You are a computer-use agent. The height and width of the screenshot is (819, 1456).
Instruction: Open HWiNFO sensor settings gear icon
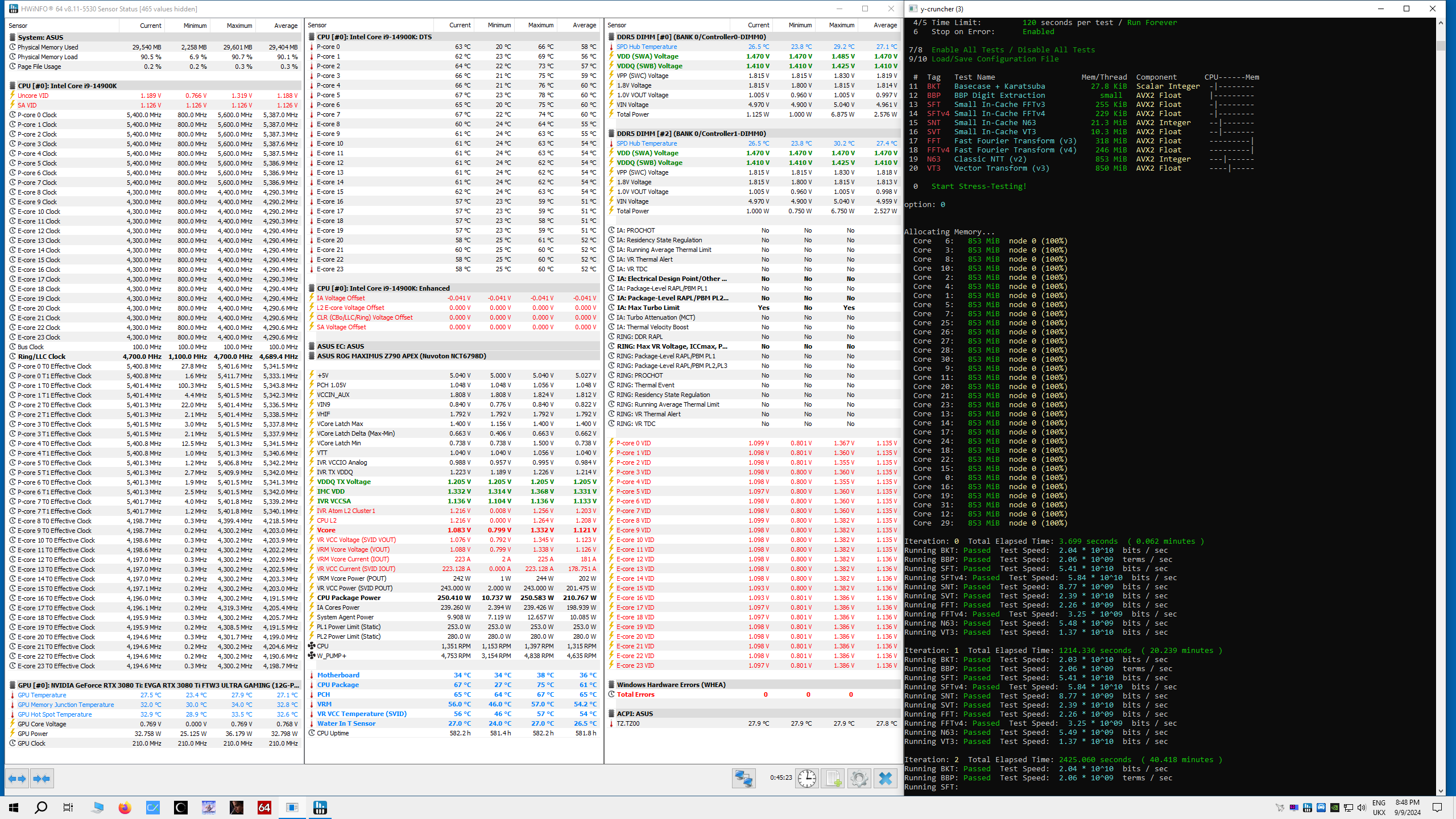point(859,778)
